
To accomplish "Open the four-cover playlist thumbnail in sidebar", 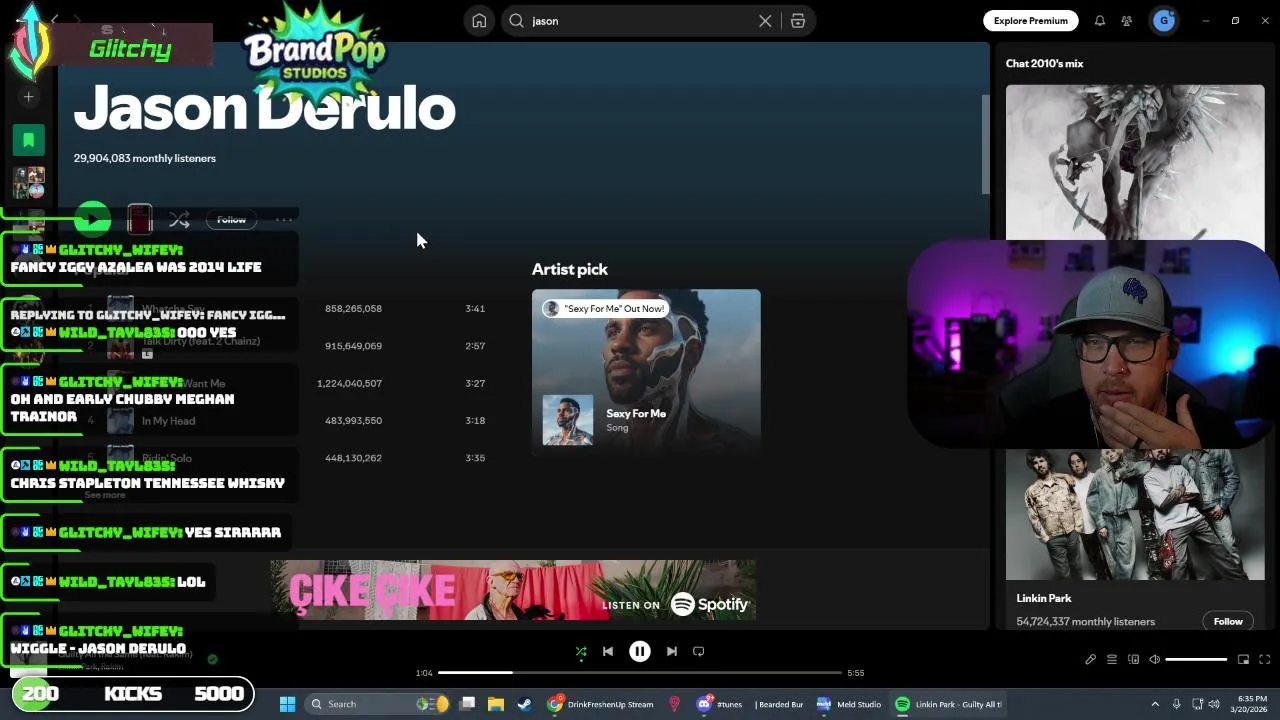I will tap(29, 182).
